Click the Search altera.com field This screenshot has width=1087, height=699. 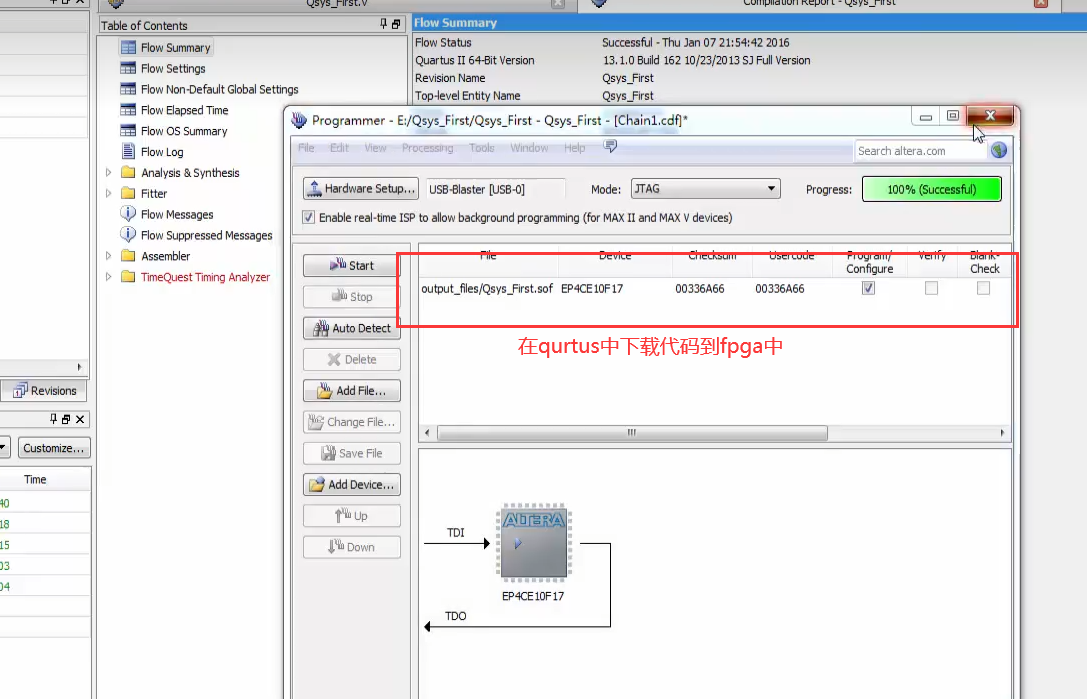pyautogui.click(x=921, y=150)
